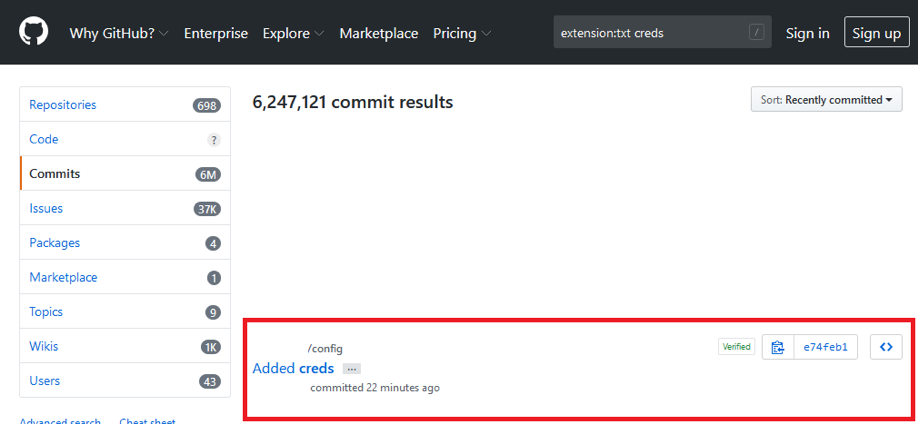Open commit hash e74feb1
This screenshot has height=424, width=918.
tap(825, 347)
